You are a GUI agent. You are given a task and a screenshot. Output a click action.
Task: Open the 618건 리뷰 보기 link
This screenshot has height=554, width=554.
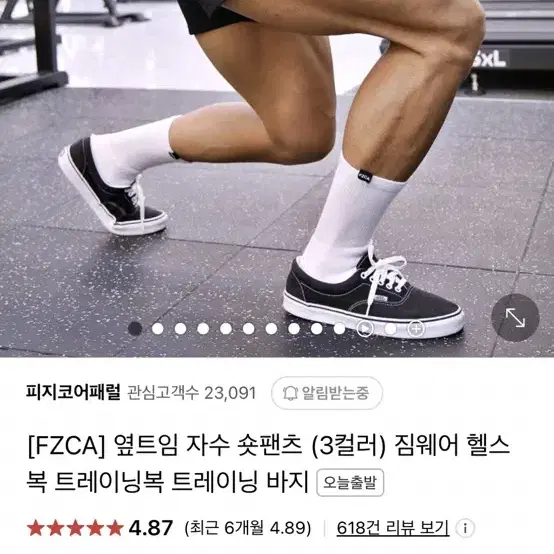click(393, 528)
